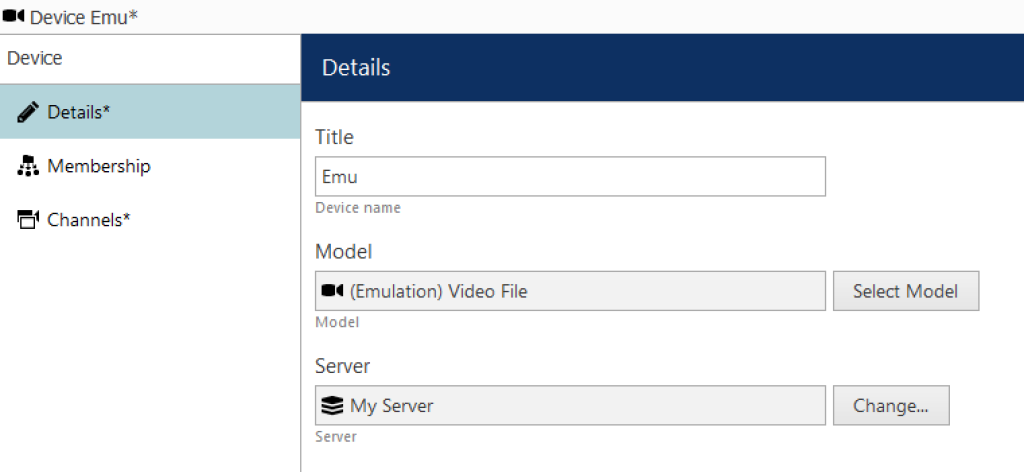The height and width of the screenshot is (472, 1024).
Task: Open the Details* sidebar section
Action: [x=150, y=112]
